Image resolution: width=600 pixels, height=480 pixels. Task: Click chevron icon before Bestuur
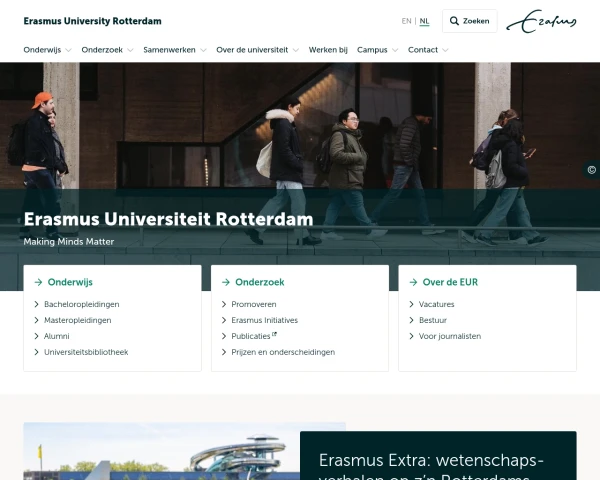click(412, 320)
